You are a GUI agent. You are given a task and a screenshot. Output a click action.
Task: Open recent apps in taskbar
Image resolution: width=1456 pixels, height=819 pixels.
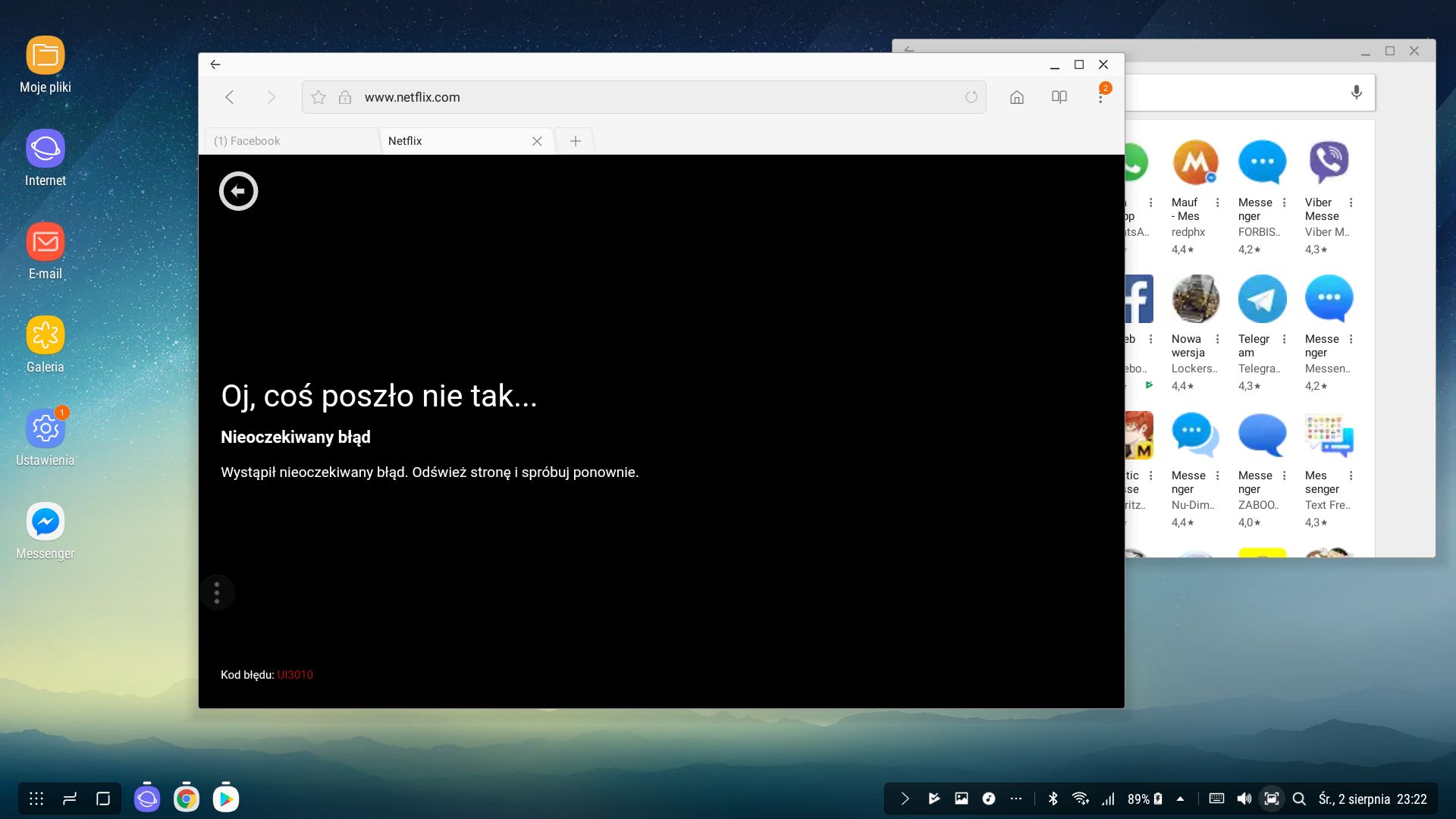[x=70, y=799]
